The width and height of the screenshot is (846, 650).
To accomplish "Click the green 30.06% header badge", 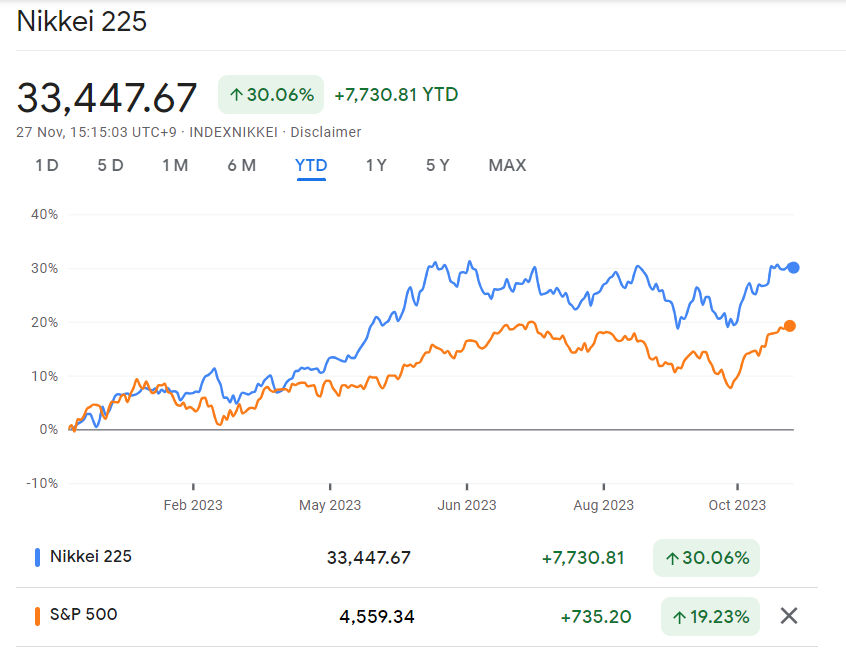I will 271,95.
